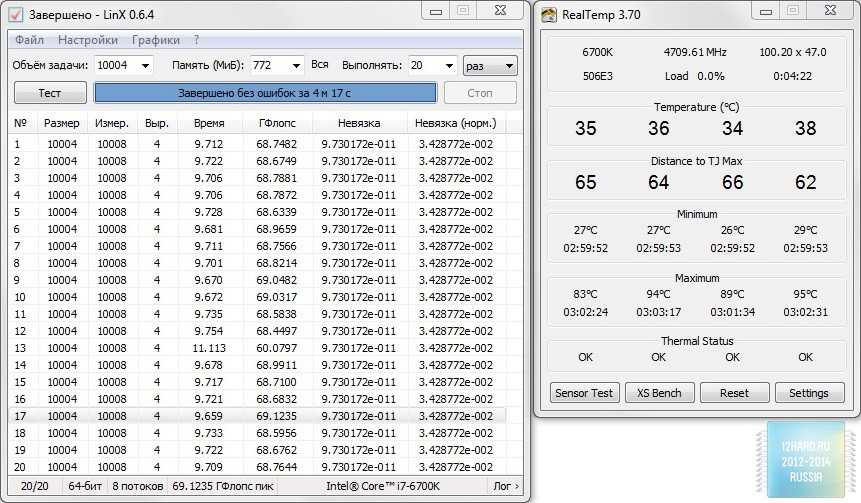Expand the Объём задачи dropdown
This screenshot has width=861, height=503.
click(x=143, y=65)
